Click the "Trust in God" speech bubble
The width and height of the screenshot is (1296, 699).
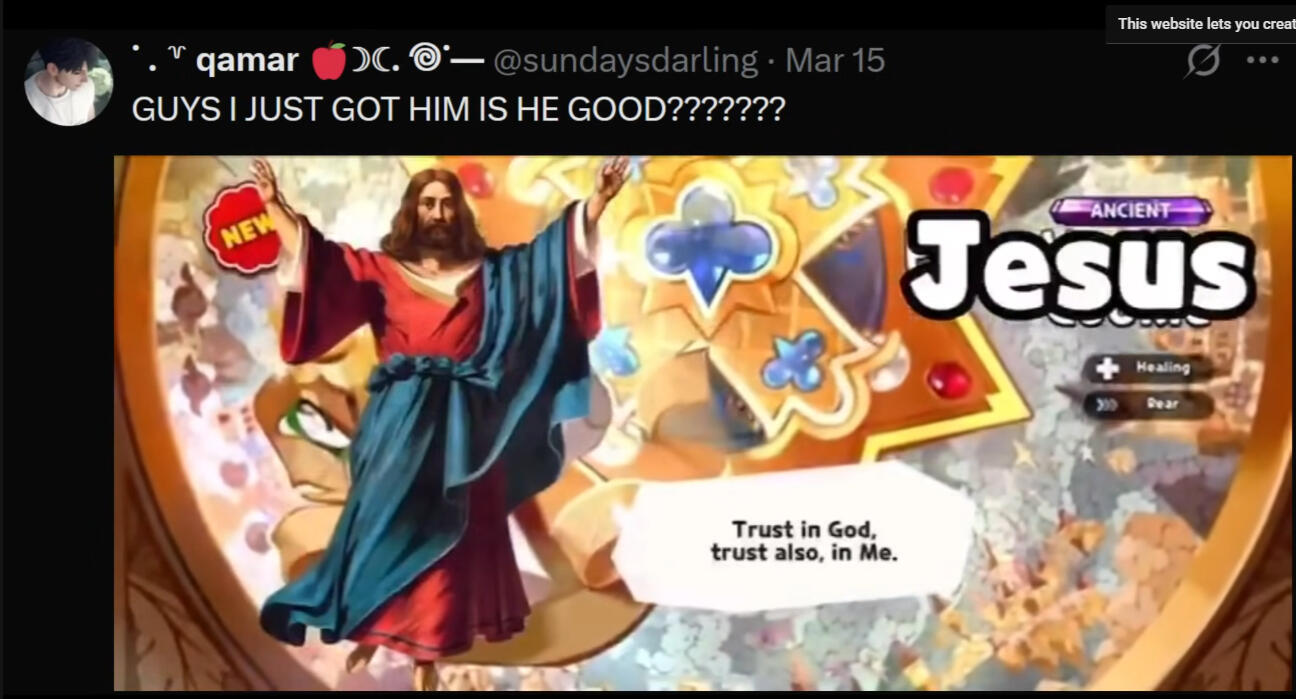click(x=796, y=540)
